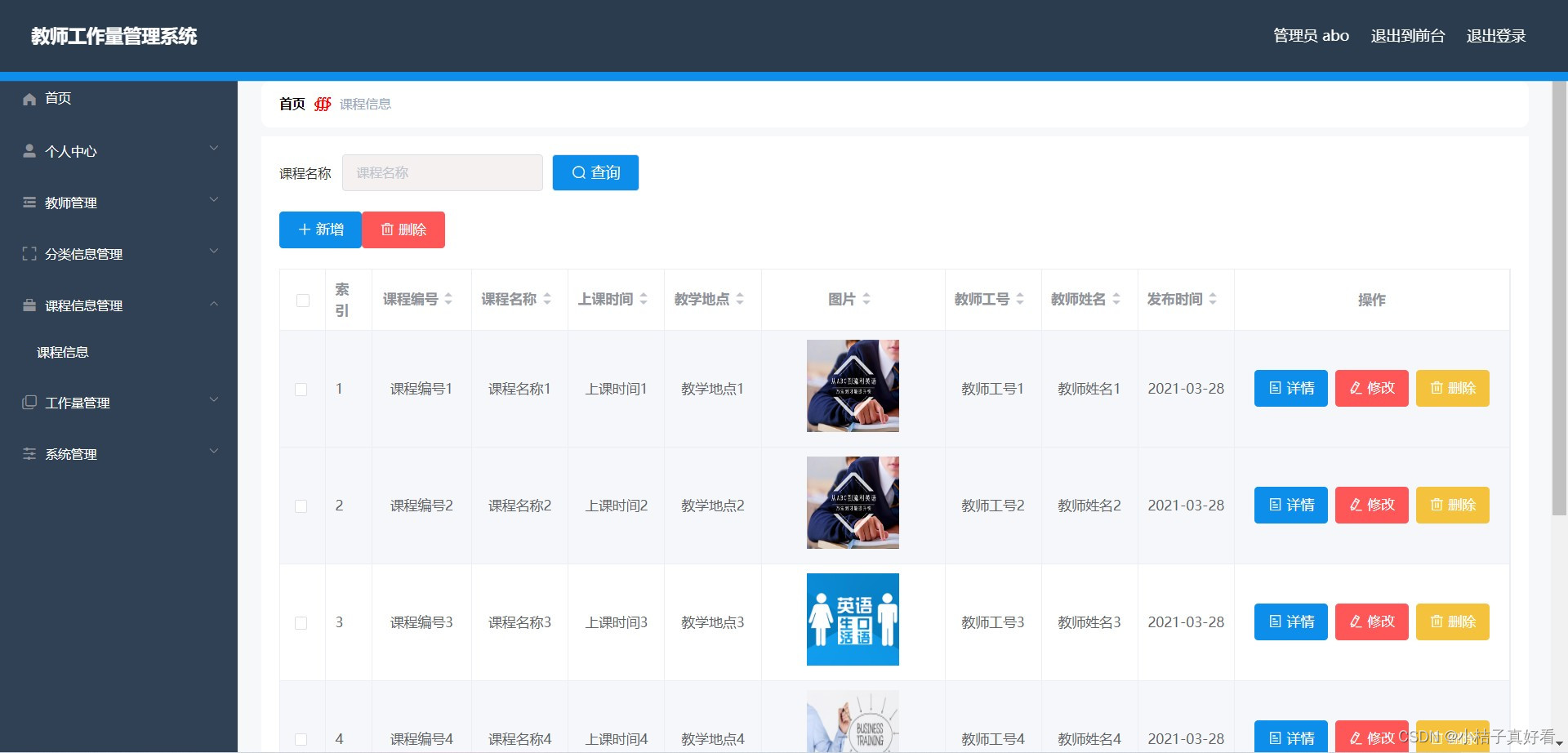The height and width of the screenshot is (753, 1568).
Task: Sort by 课程编号 column arrows
Action: pos(448,299)
